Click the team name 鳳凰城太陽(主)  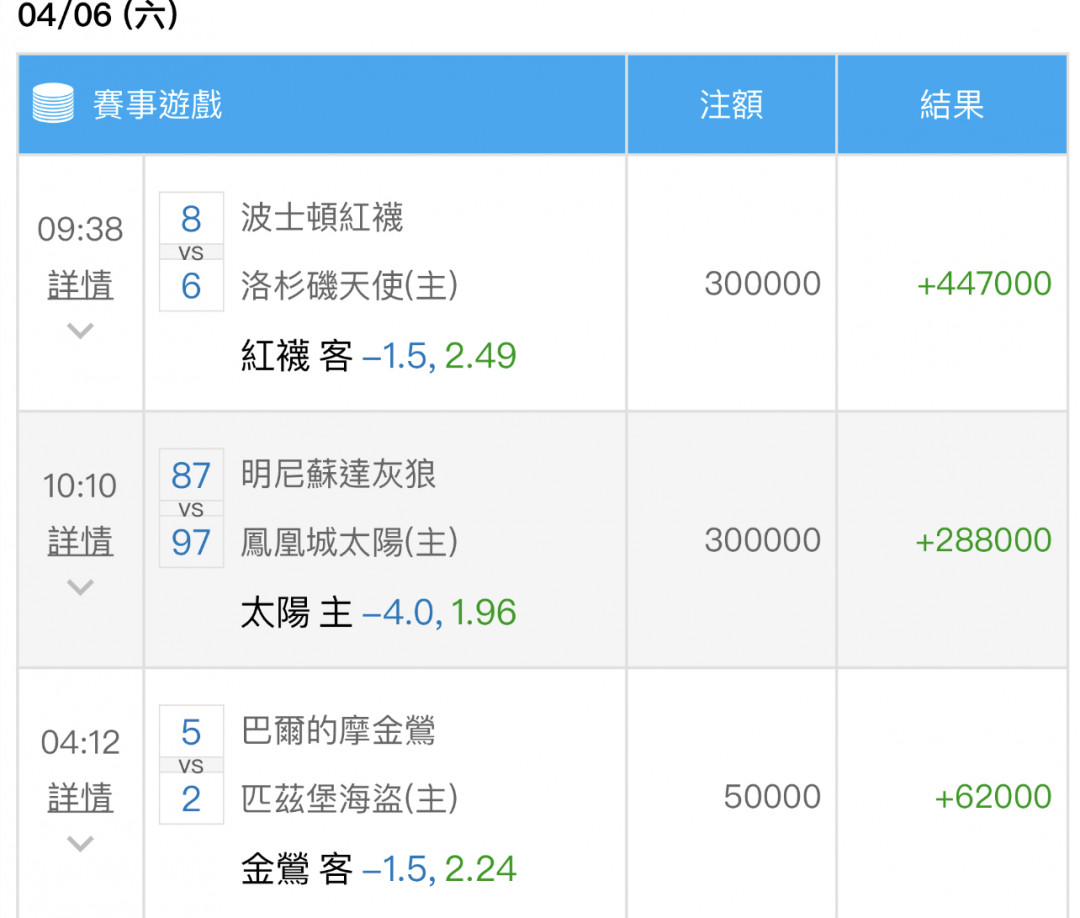[x=349, y=542]
